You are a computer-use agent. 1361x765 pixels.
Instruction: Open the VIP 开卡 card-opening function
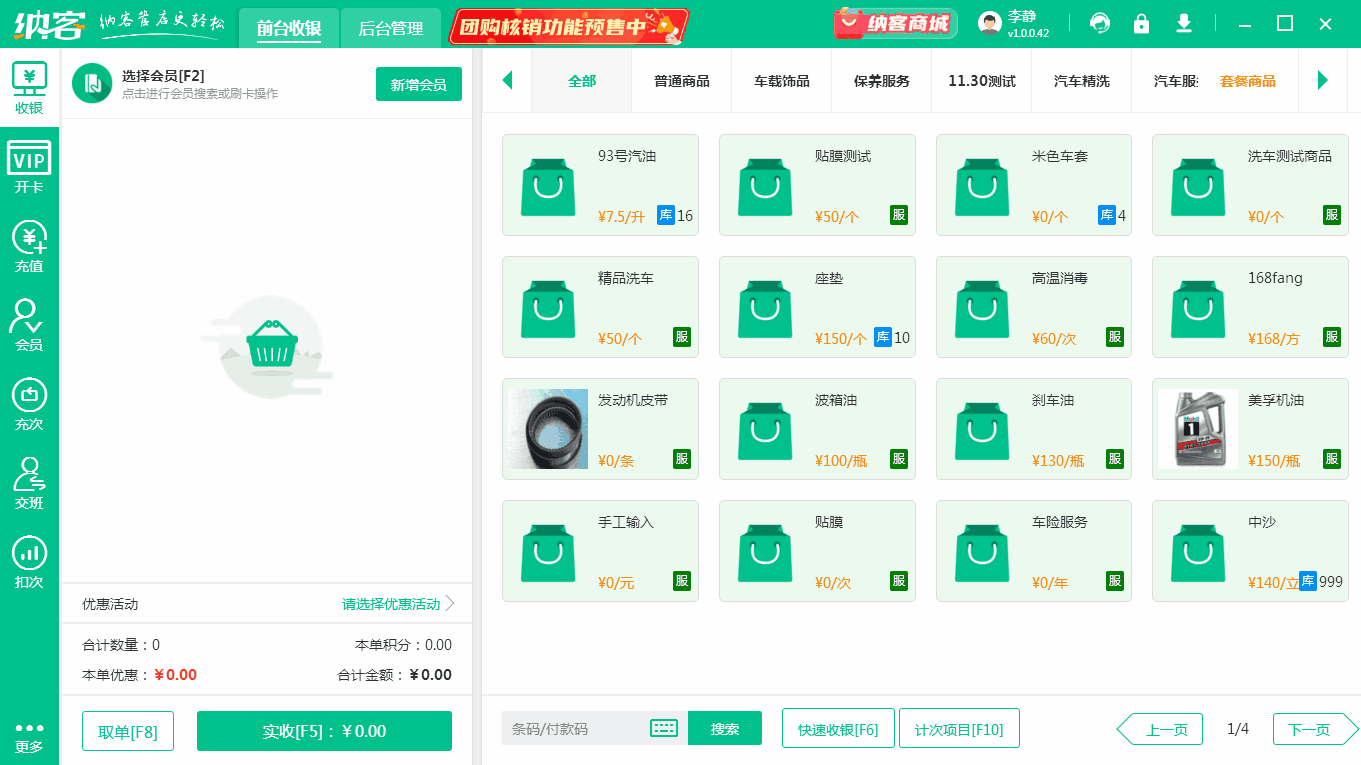(x=29, y=165)
